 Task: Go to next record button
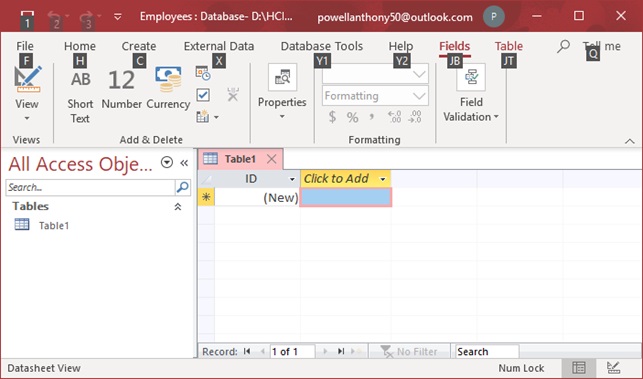click(325, 352)
